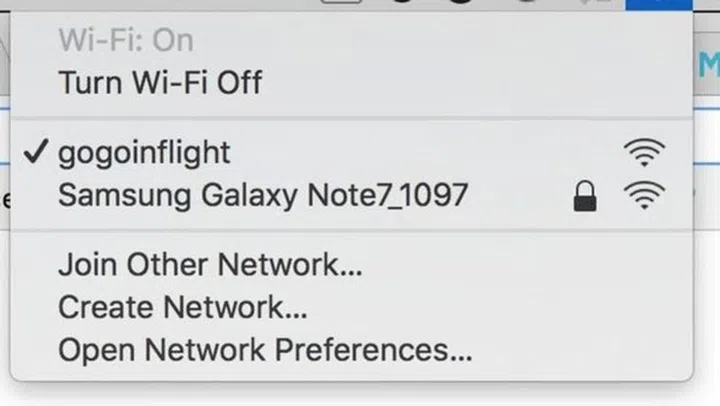Open Network Preferences…

point(351,350)
